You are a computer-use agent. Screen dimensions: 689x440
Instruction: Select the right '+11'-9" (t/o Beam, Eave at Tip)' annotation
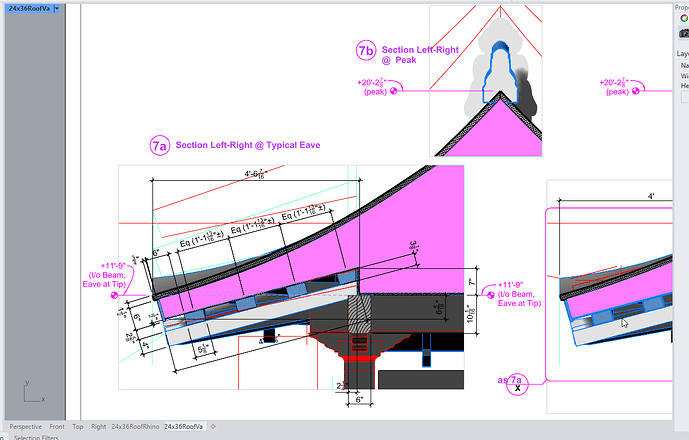click(519, 294)
